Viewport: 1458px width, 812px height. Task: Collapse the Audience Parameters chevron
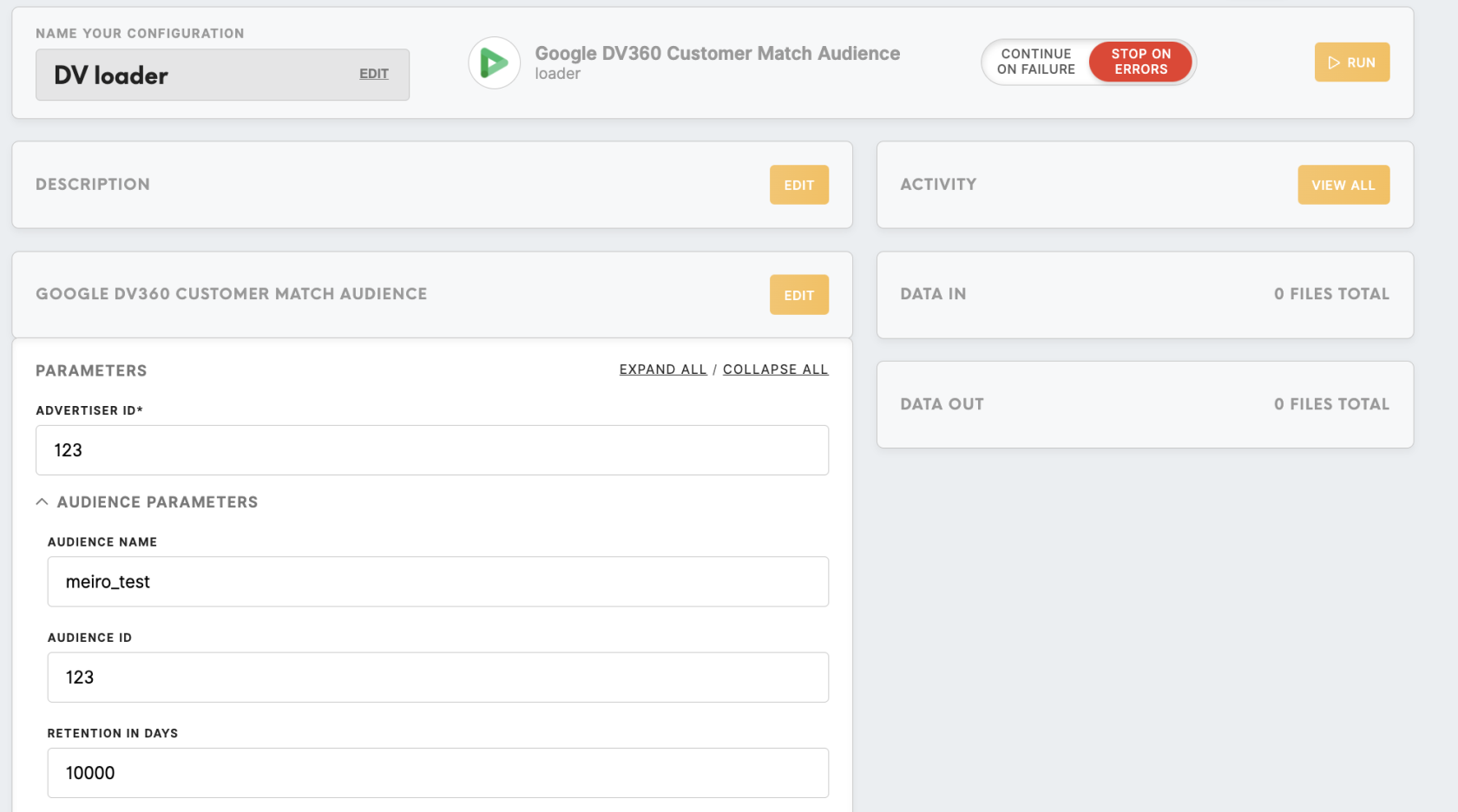42,502
